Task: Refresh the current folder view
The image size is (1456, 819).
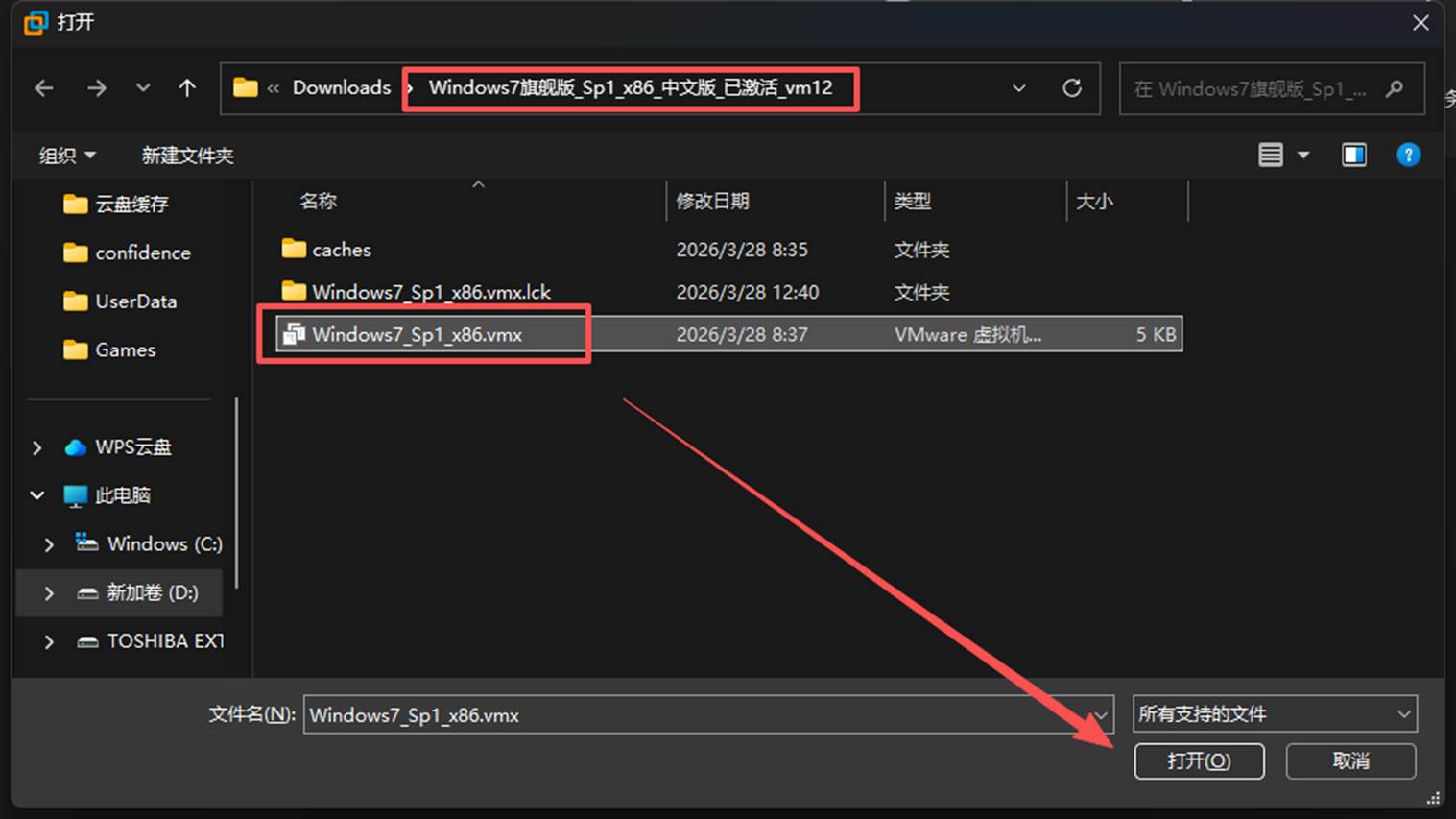Action: click(1072, 87)
